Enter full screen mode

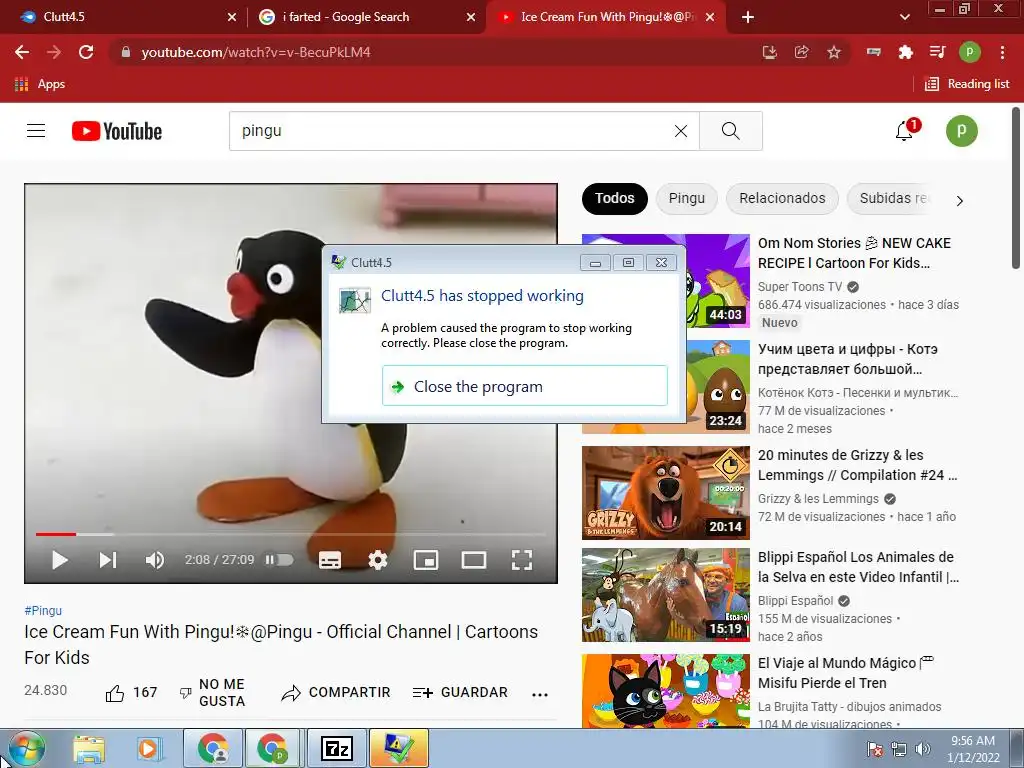coord(522,560)
